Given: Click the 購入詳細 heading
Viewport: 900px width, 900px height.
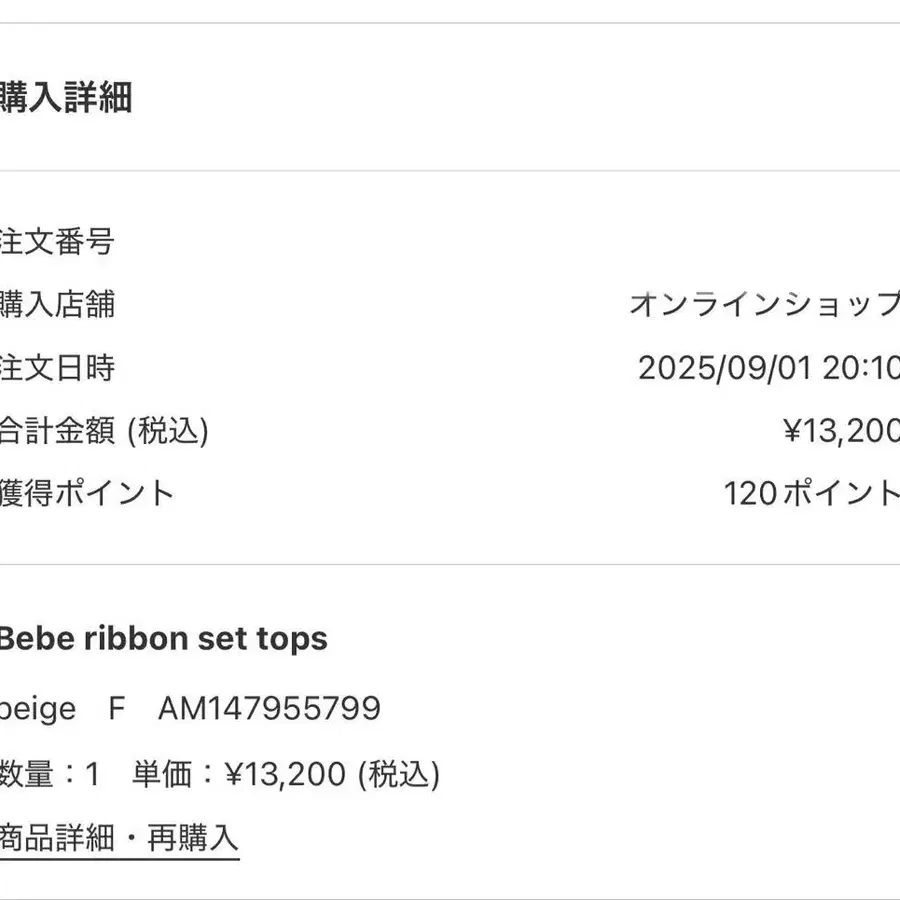Looking at the screenshot, I should tap(66, 99).
